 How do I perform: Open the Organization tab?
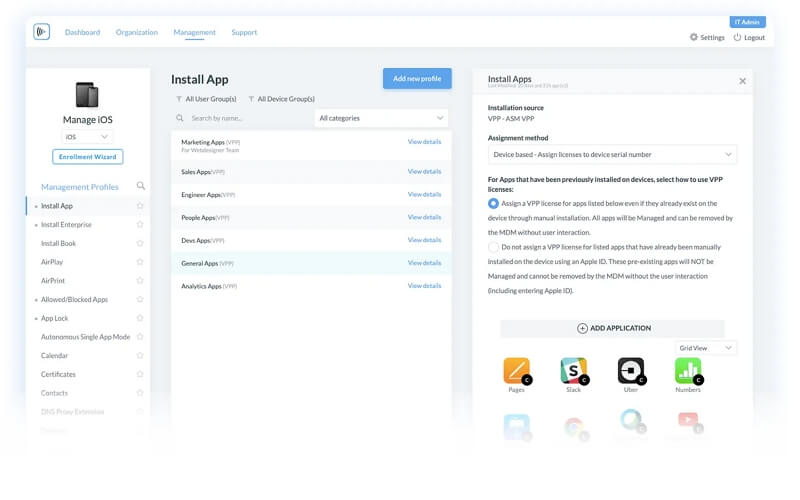(137, 32)
